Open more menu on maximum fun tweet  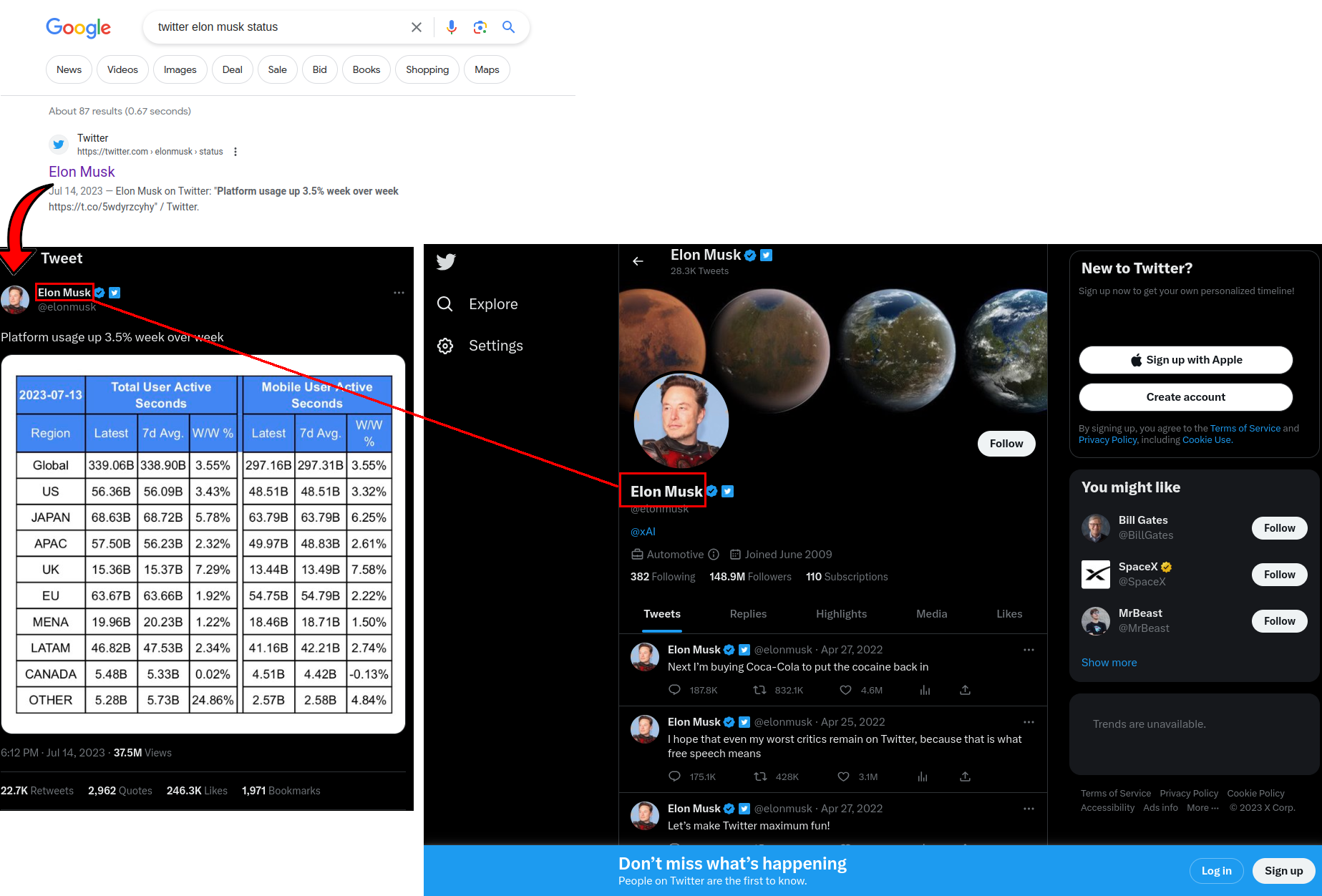pos(1029,809)
